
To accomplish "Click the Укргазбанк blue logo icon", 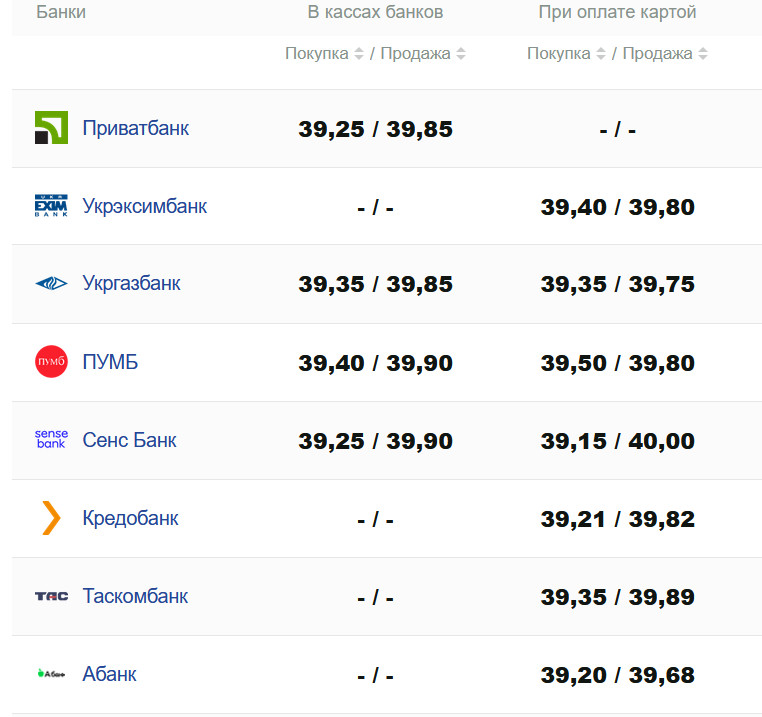I will tap(51, 284).
